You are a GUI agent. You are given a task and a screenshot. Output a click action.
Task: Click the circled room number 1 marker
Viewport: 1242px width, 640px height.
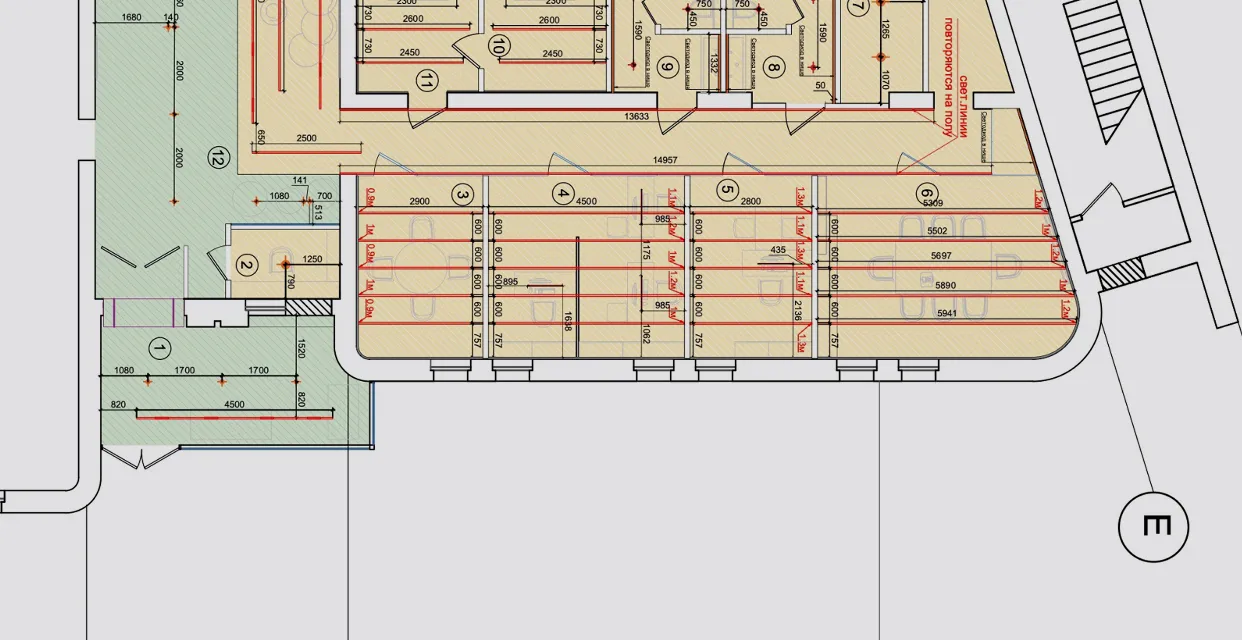pyautogui.click(x=158, y=348)
